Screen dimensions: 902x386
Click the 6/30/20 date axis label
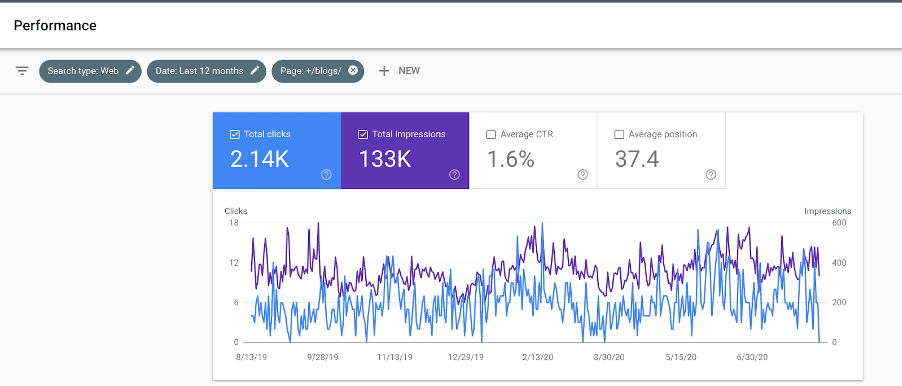tap(753, 357)
